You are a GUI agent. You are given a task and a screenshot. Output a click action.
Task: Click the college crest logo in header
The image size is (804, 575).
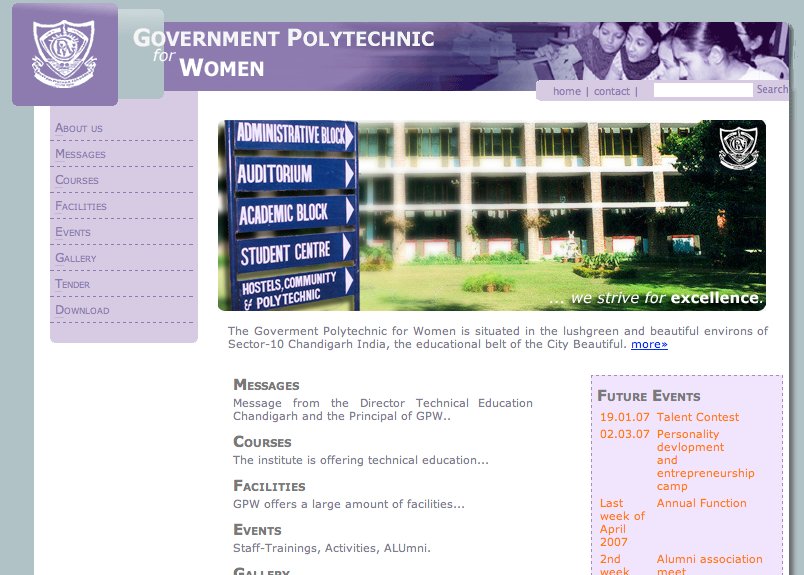pyautogui.click(x=64, y=54)
